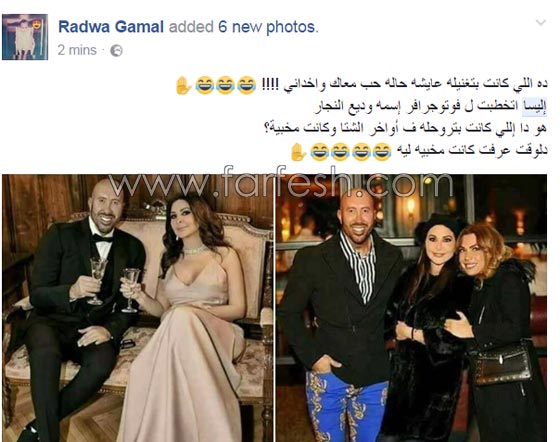Click the "added" text in post header
The height and width of the screenshot is (442, 560).
pos(191,27)
